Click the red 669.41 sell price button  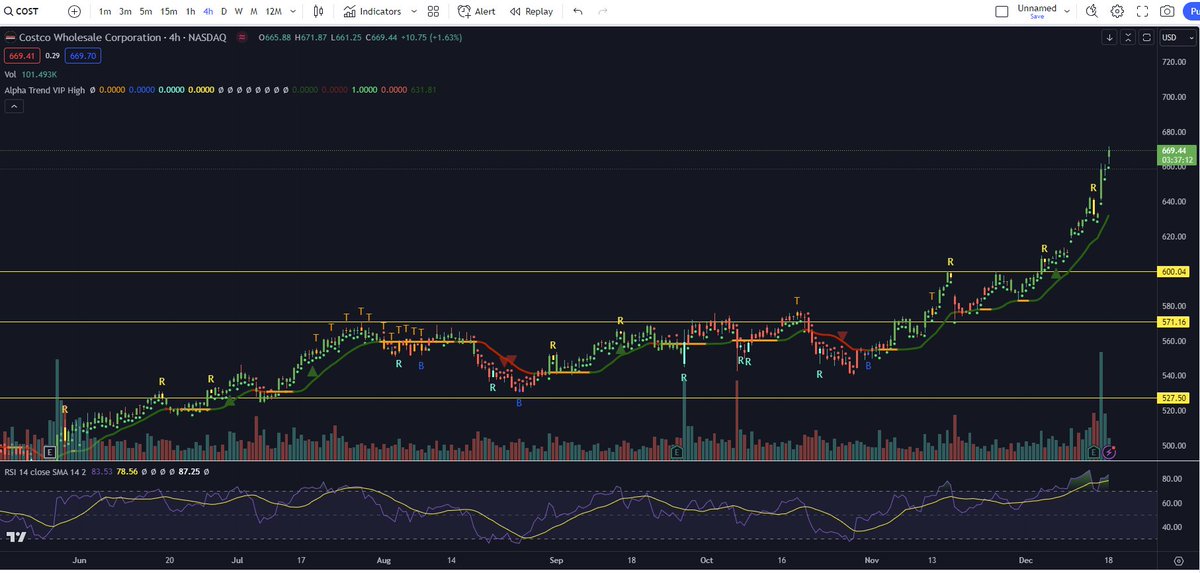[x=21, y=56]
